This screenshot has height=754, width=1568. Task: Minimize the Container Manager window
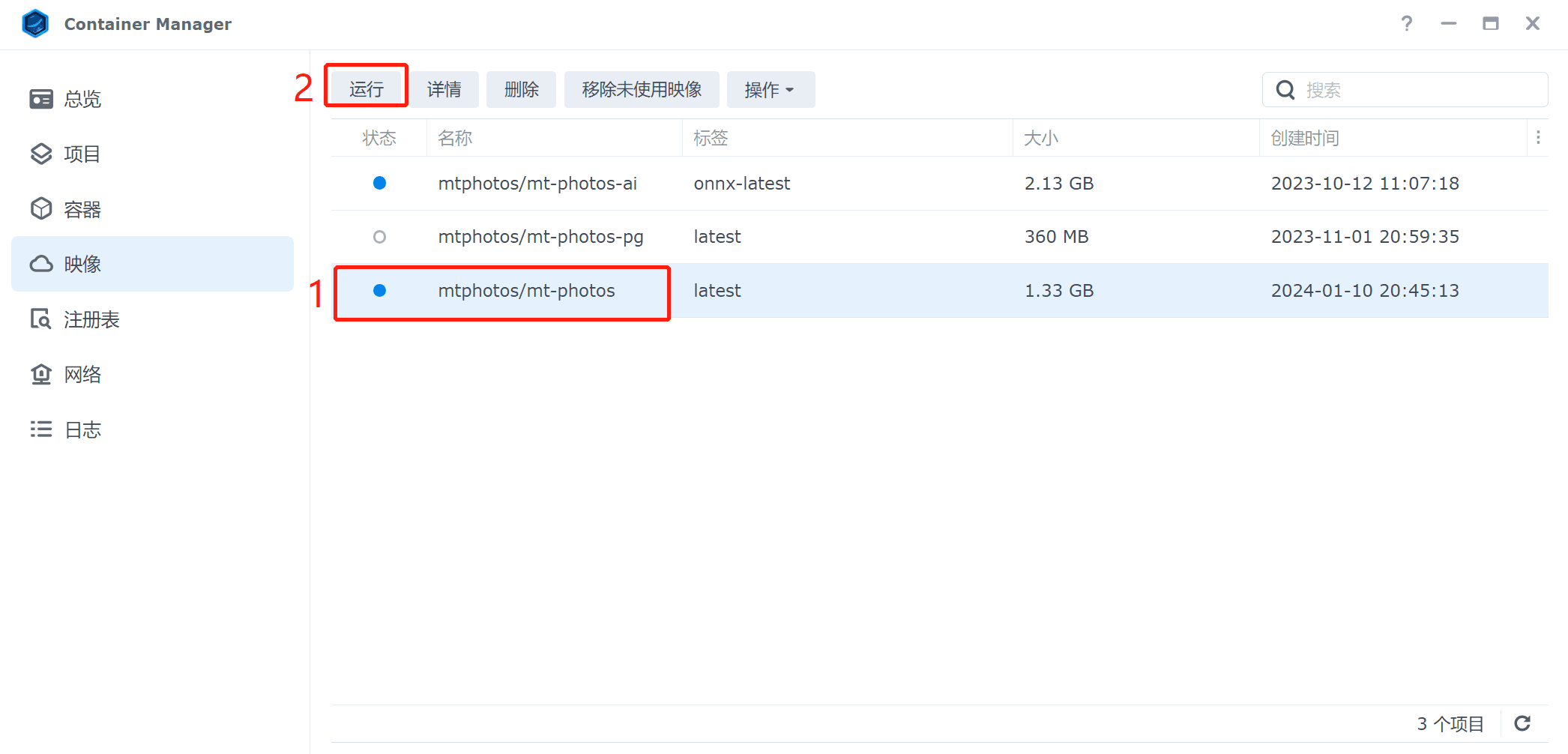[x=1449, y=24]
